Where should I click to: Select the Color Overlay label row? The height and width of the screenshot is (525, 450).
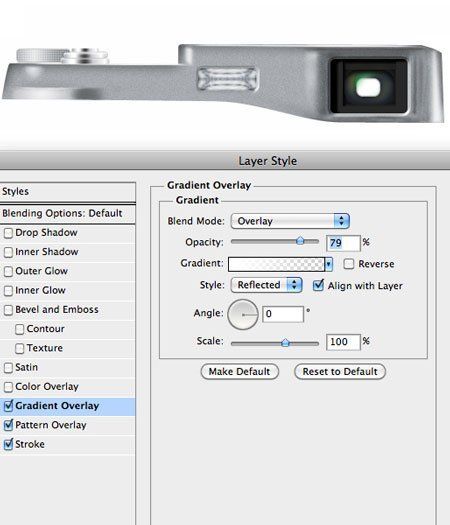pos(67,387)
